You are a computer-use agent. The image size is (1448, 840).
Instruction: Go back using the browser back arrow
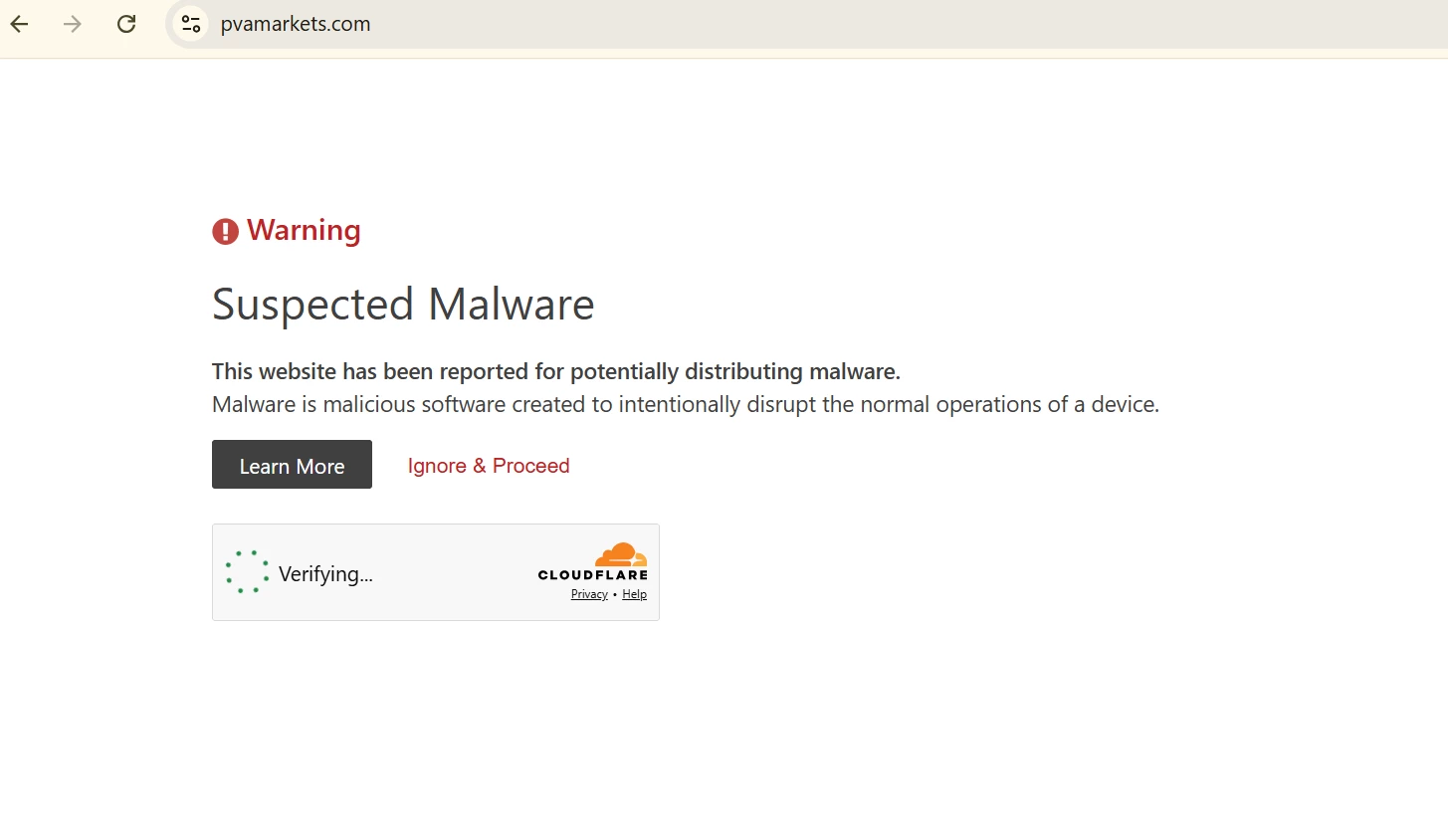pos(20,24)
